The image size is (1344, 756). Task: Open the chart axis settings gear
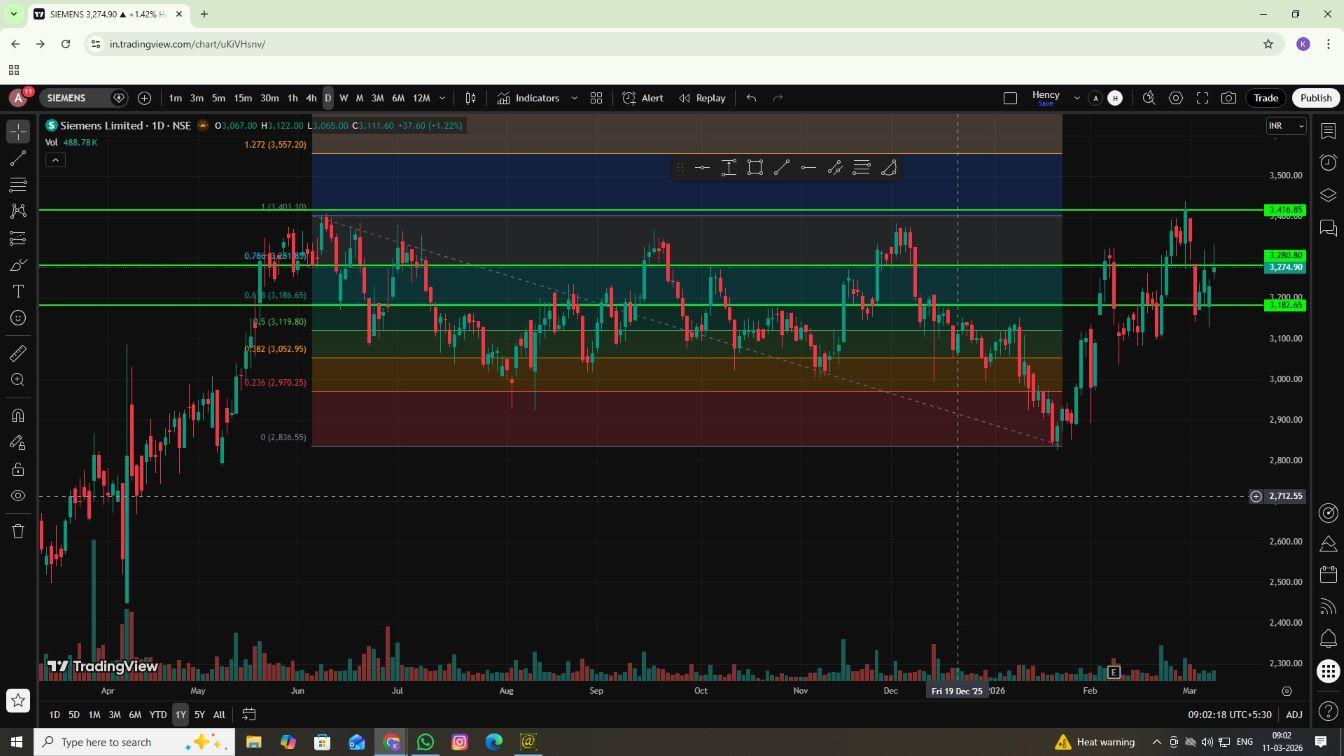(x=1287, y=691)
